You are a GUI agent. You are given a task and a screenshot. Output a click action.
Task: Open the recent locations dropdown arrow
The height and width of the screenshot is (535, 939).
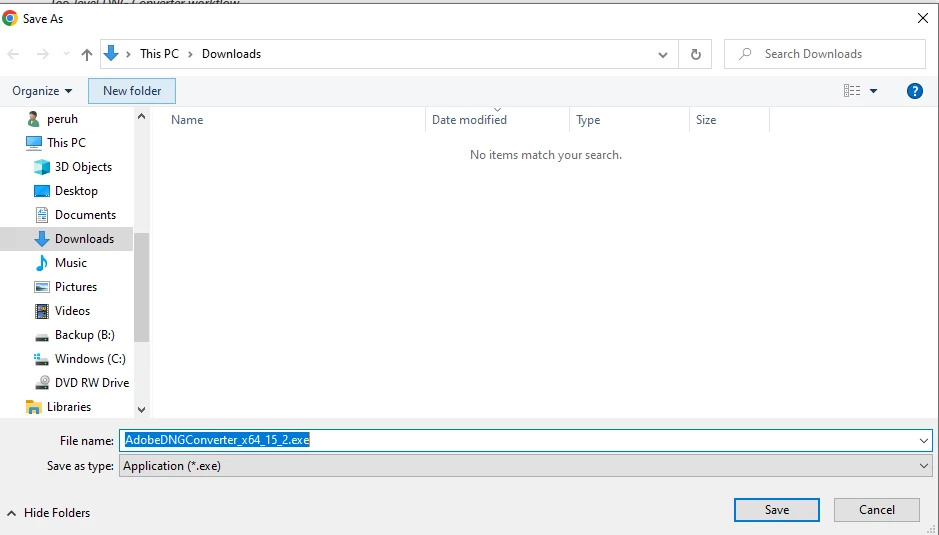click(66, 55)
